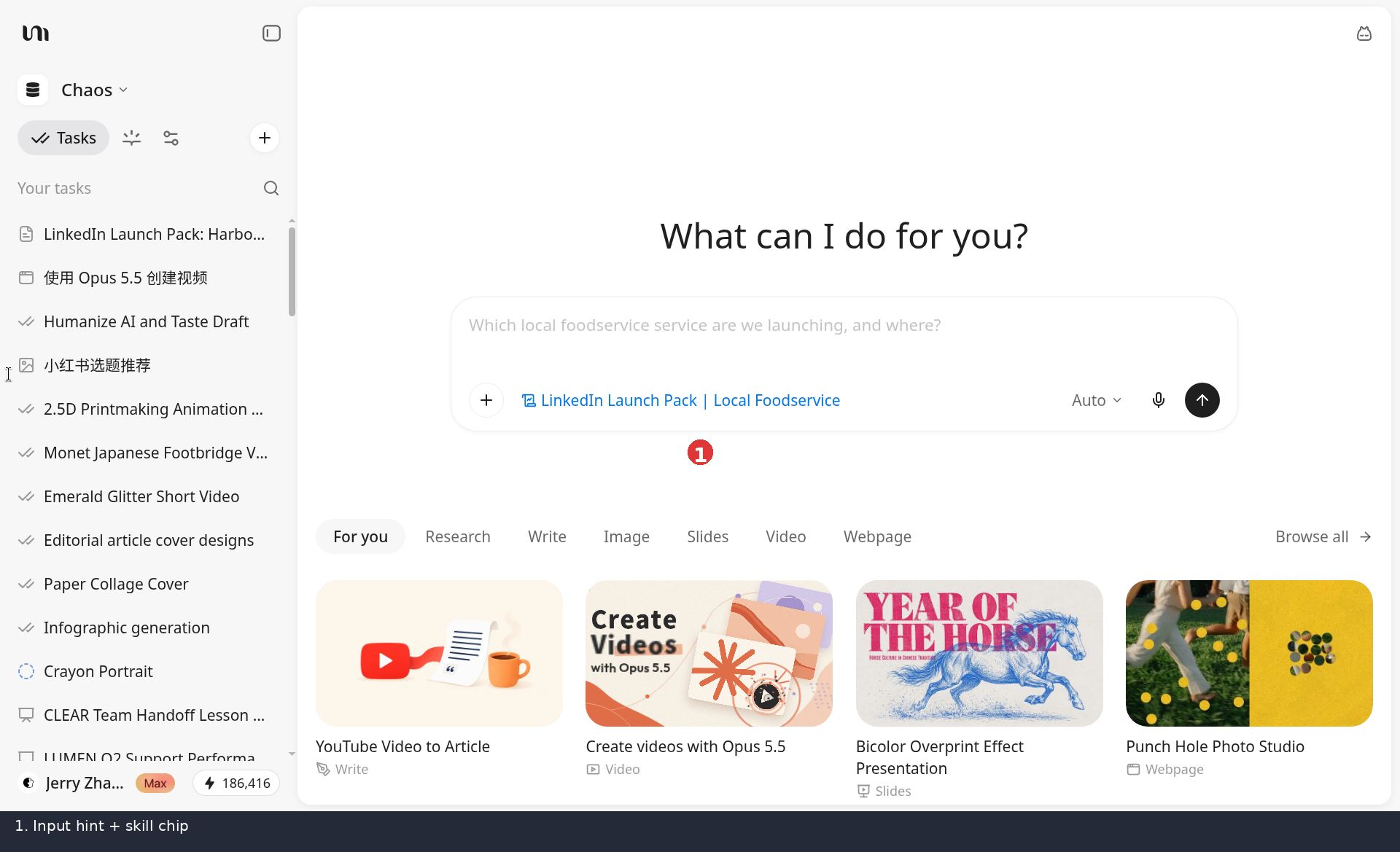Click the avatar icon next to Jerry Zha...
Screen dimensions: 1400x852
[x=28, y=783]
